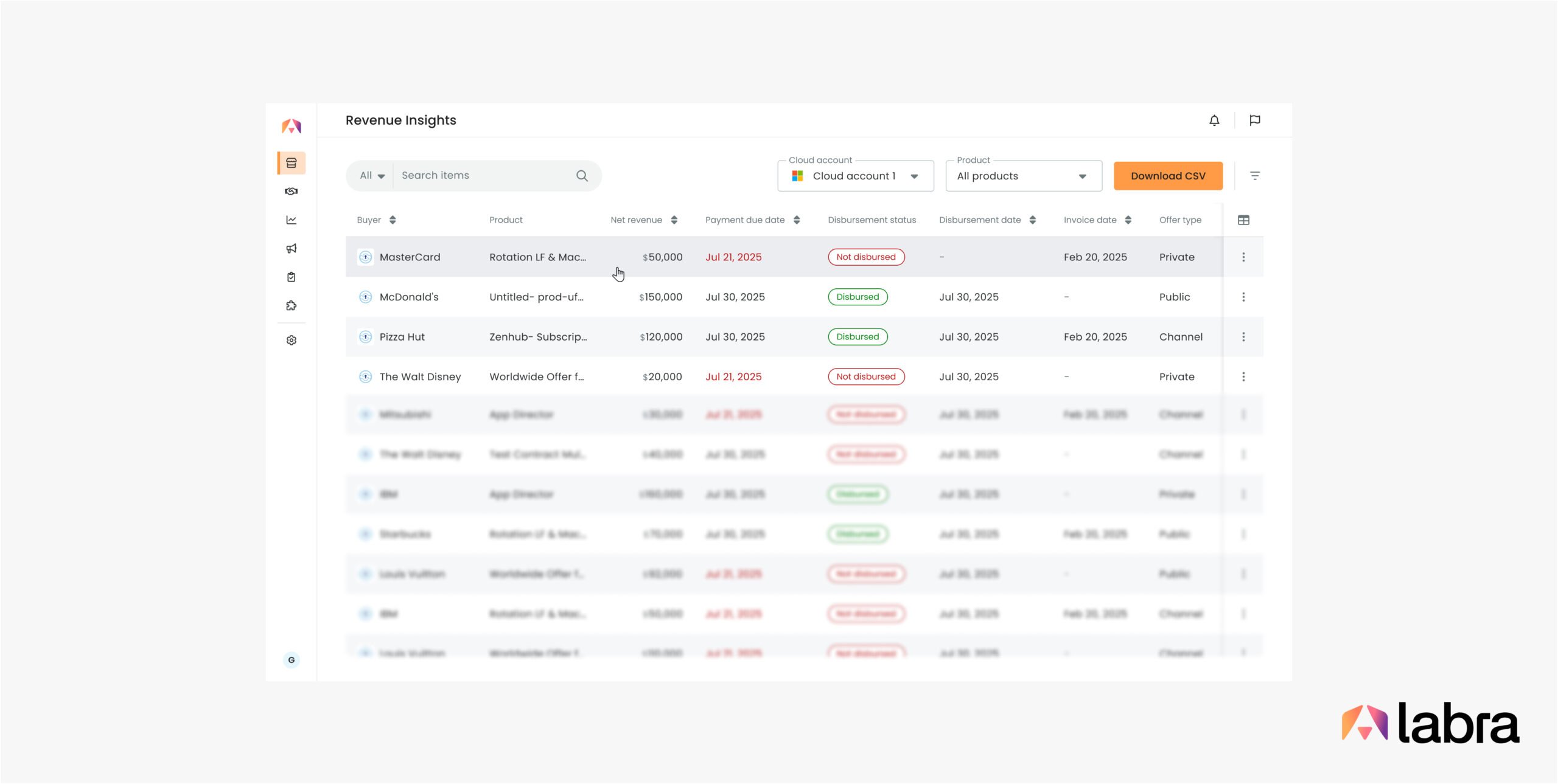This screenshot has height=784, width=1558.
Task: Open the McDonald's row three-dot menu
Action: point(1243,297)
